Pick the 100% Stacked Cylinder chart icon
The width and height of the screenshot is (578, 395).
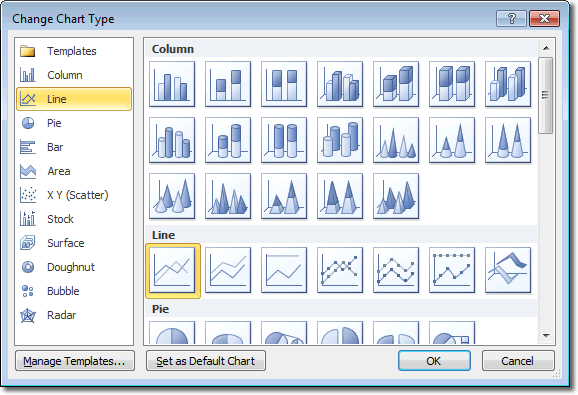(284, 140)
